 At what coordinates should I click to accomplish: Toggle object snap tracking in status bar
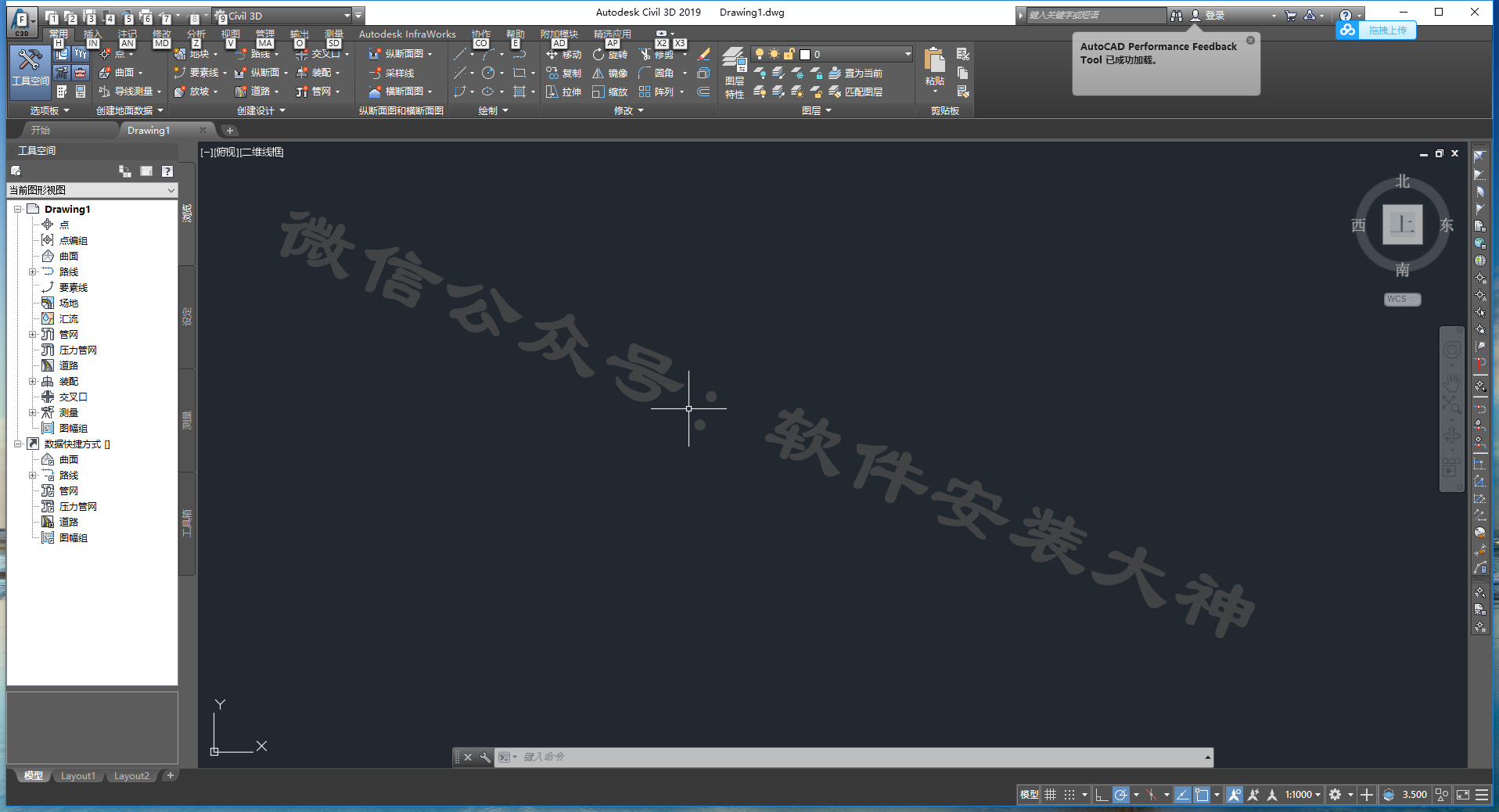[1183, 795]
